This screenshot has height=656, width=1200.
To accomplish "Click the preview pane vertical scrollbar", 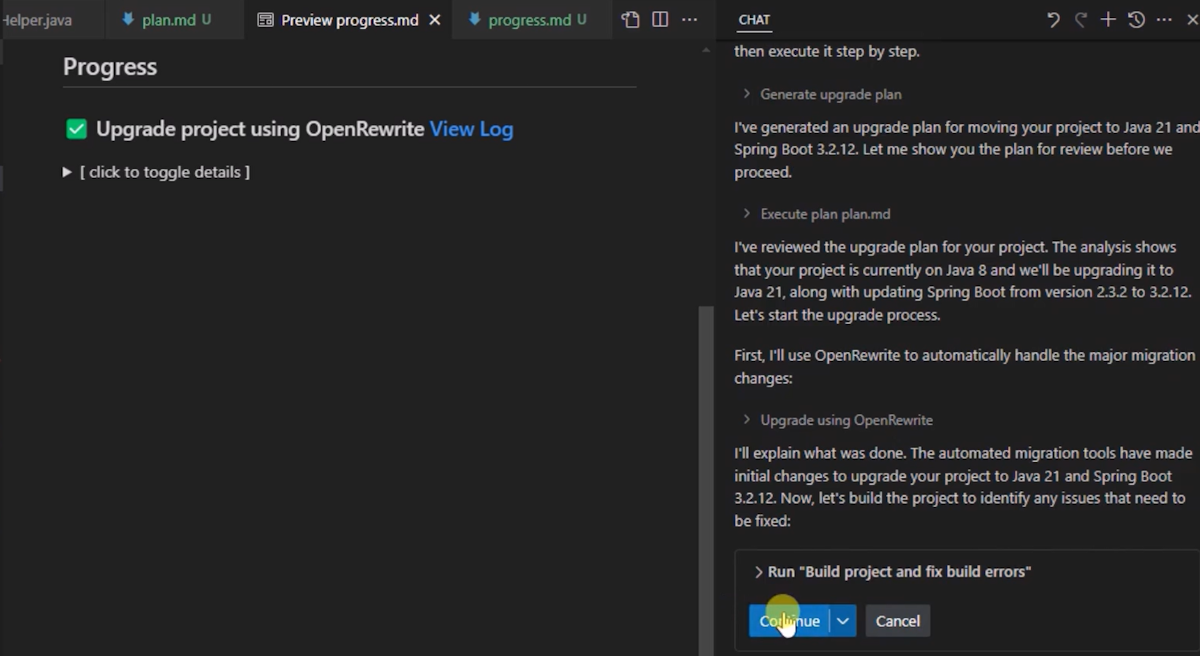I will tap(706, 480).
